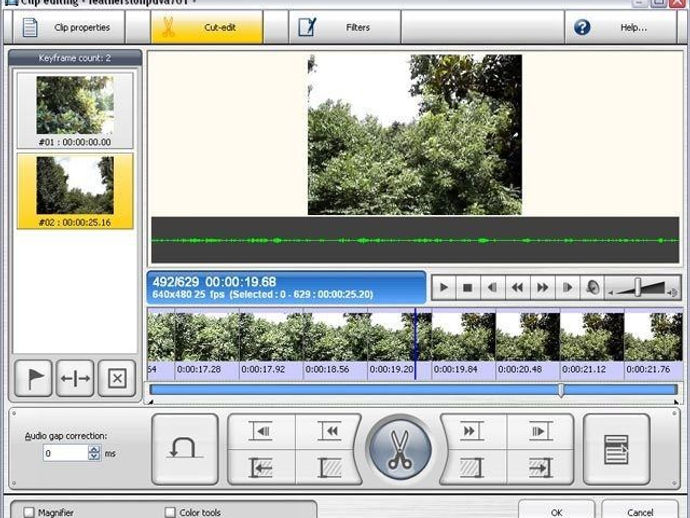The image size is (690, 518).
Task: Cut the clip with the scissors button
Action: pos(400,450)
